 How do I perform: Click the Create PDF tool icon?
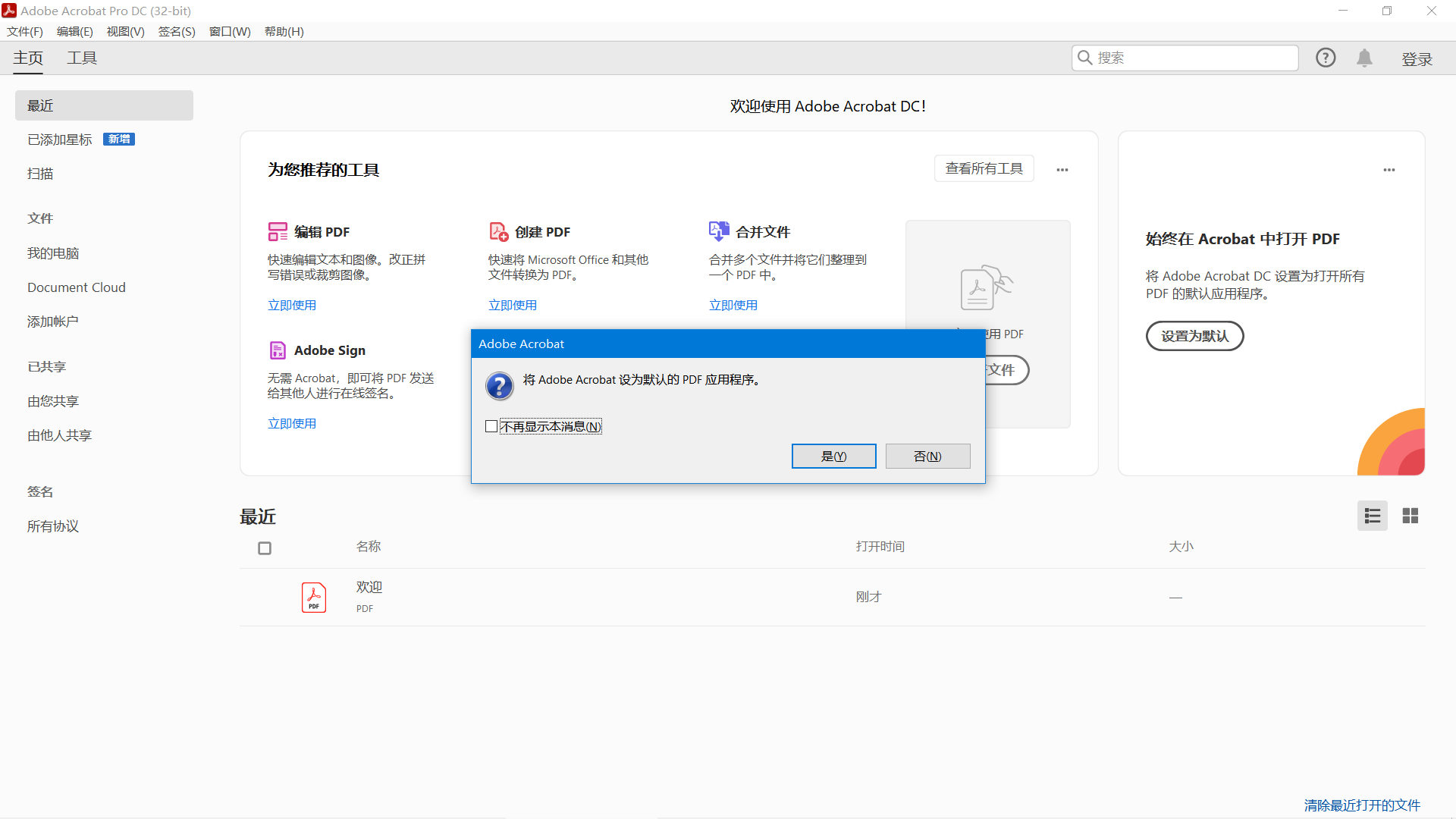[x=498, y=231]
